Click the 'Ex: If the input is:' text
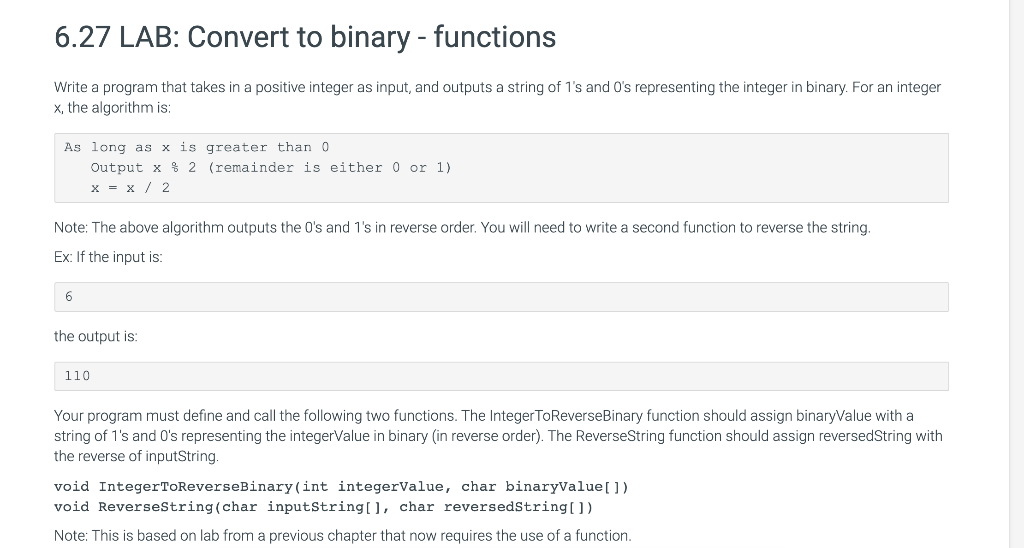The width and height of the screenshot is (1024, 548). [108, 257]
